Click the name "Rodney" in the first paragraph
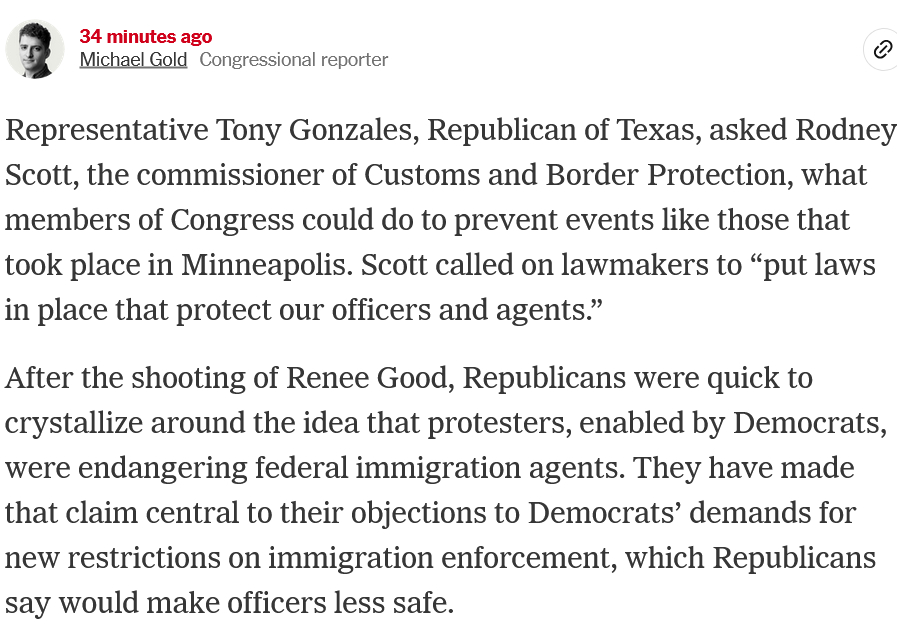Viewport: 897px width, 628px height. pos(845,131)
